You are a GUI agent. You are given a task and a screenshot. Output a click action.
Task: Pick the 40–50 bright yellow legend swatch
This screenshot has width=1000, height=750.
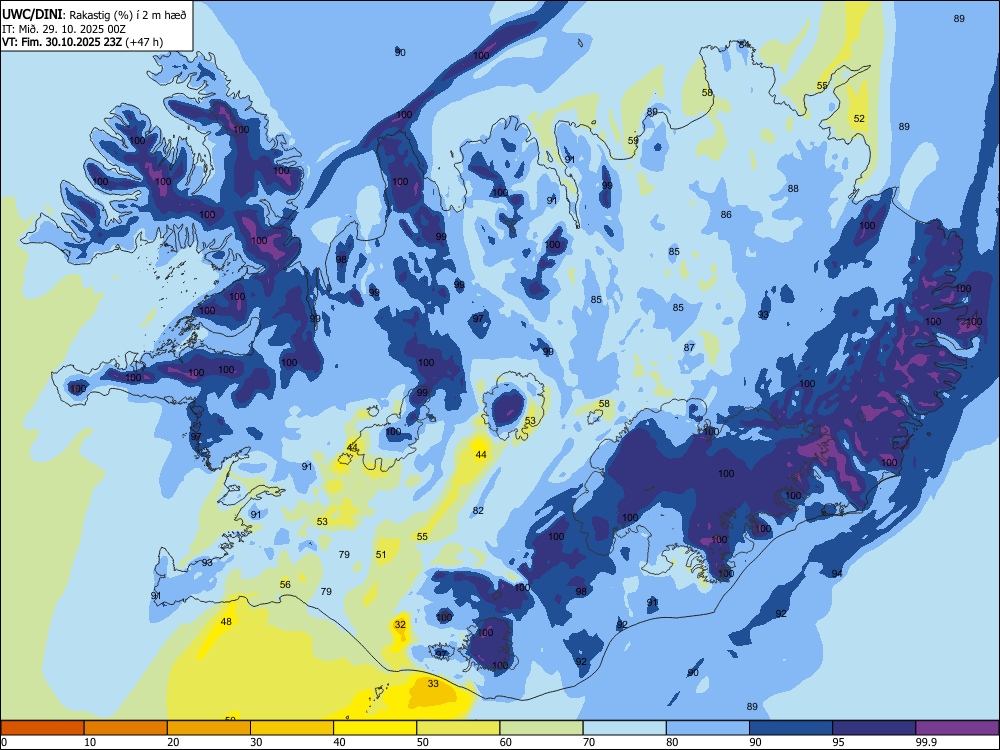pos(375,728)
